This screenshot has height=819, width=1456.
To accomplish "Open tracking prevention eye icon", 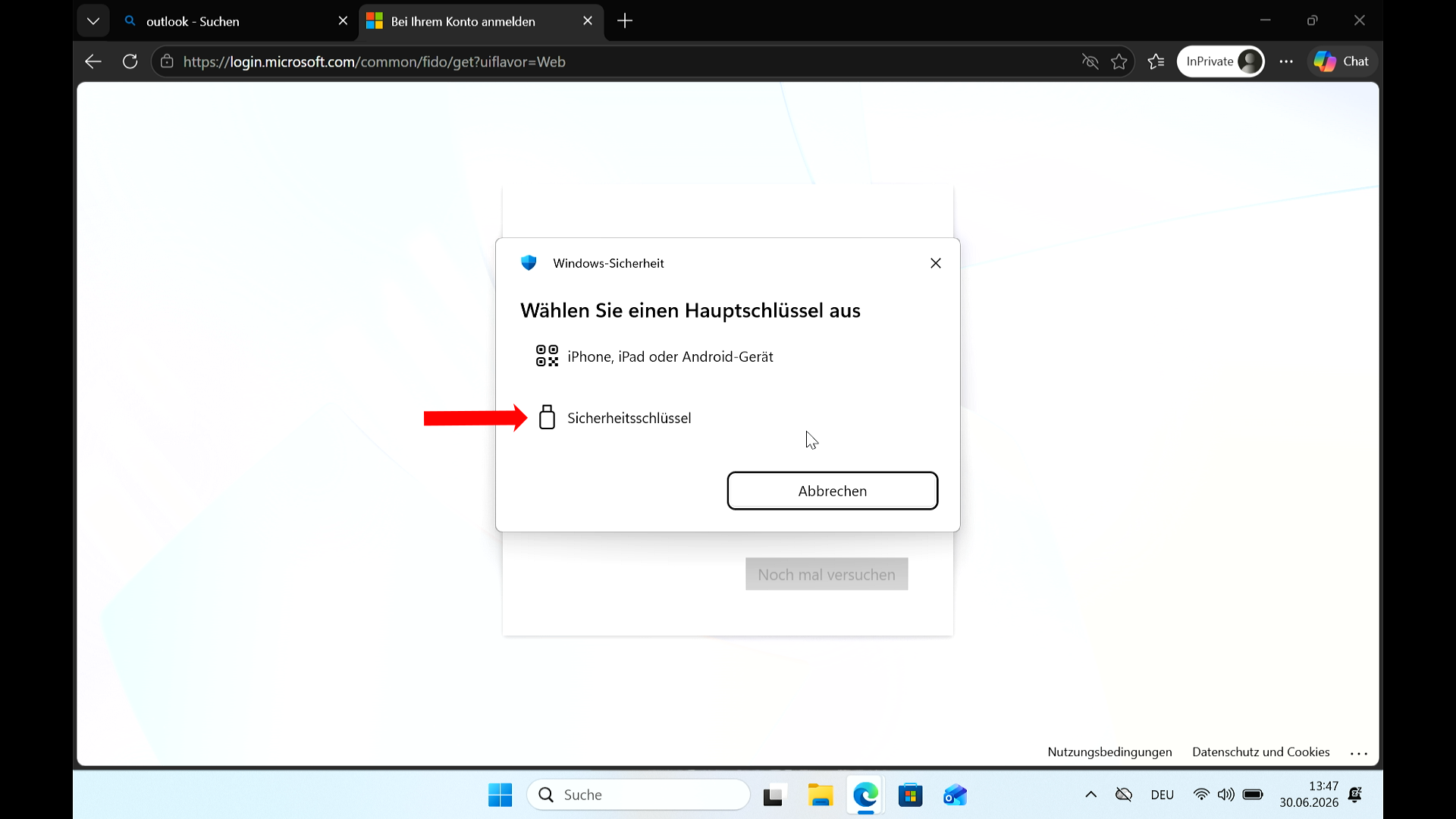I will coord(1090,61).
